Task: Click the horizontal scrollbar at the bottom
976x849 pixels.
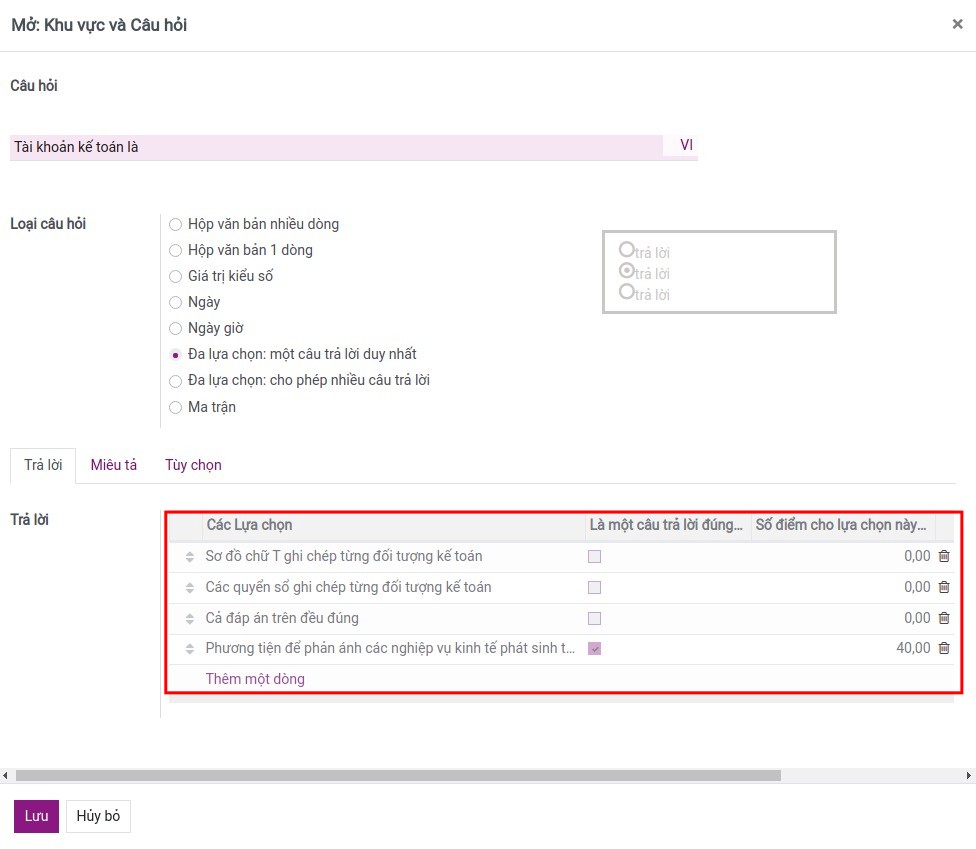Action: point(398,775)
